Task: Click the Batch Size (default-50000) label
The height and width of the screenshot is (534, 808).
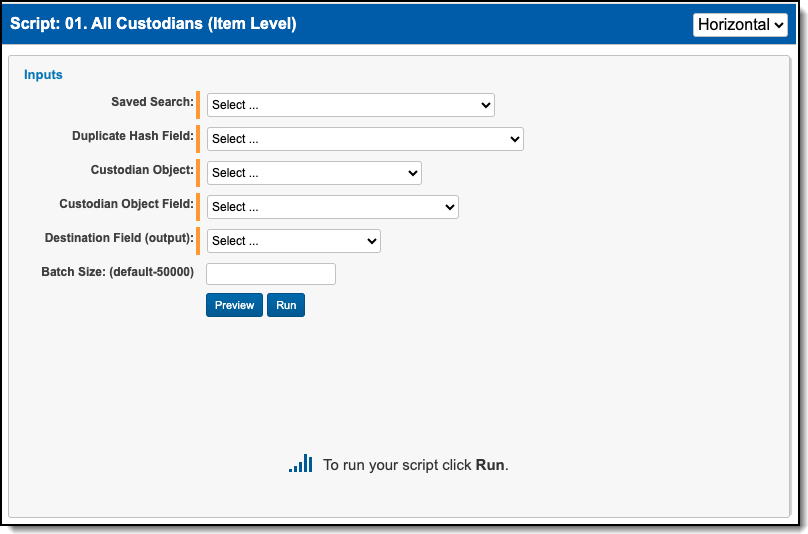Action: point(117,272)
